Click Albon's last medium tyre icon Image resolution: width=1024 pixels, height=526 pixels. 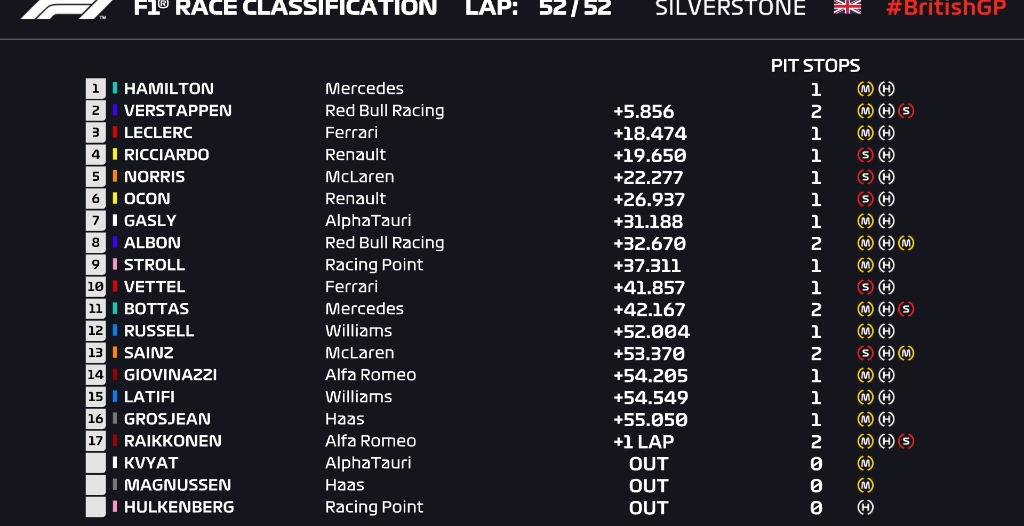pyautogui.click(x=906, y=243)
